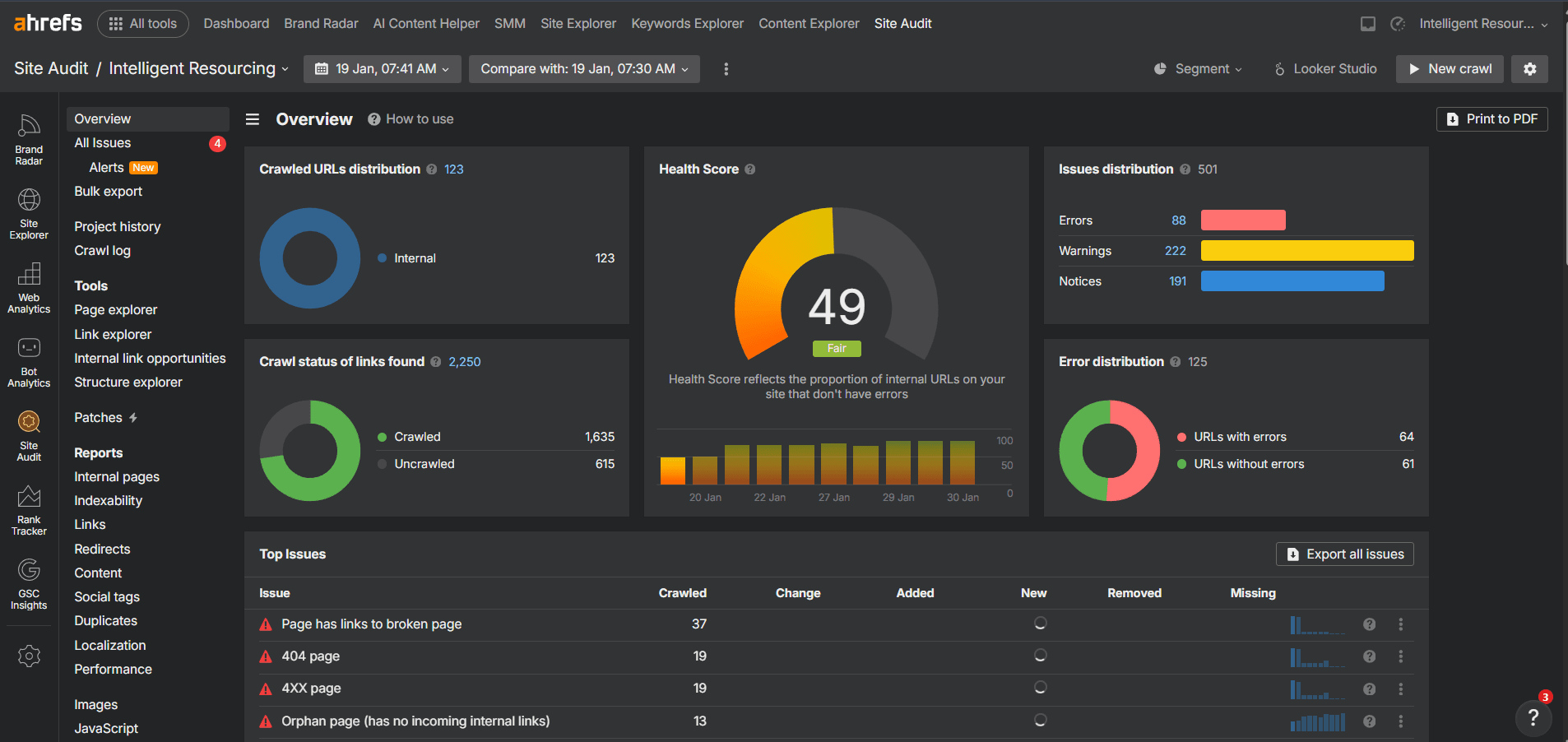Toggle the Crawled legend in the donut chart
Viewport: 1568px width, 742px height.
418,437
